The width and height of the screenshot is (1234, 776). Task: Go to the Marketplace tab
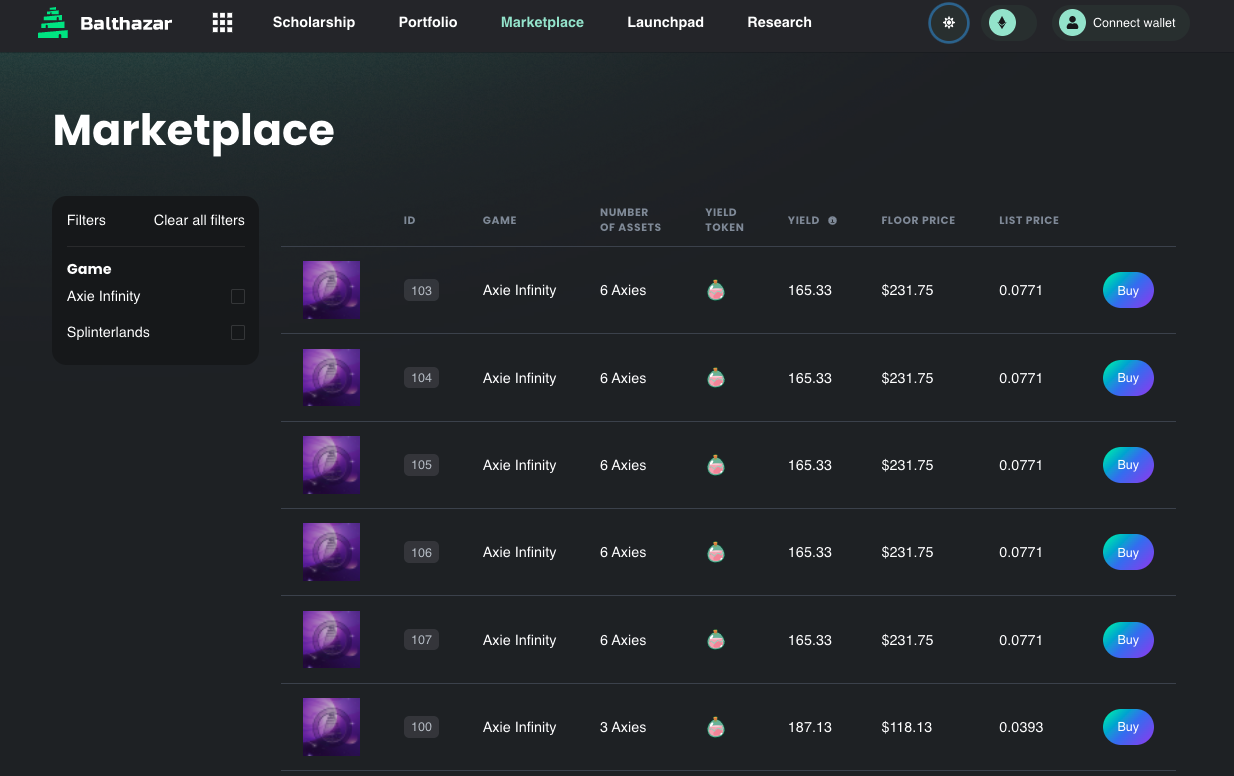tap(542, 22)
